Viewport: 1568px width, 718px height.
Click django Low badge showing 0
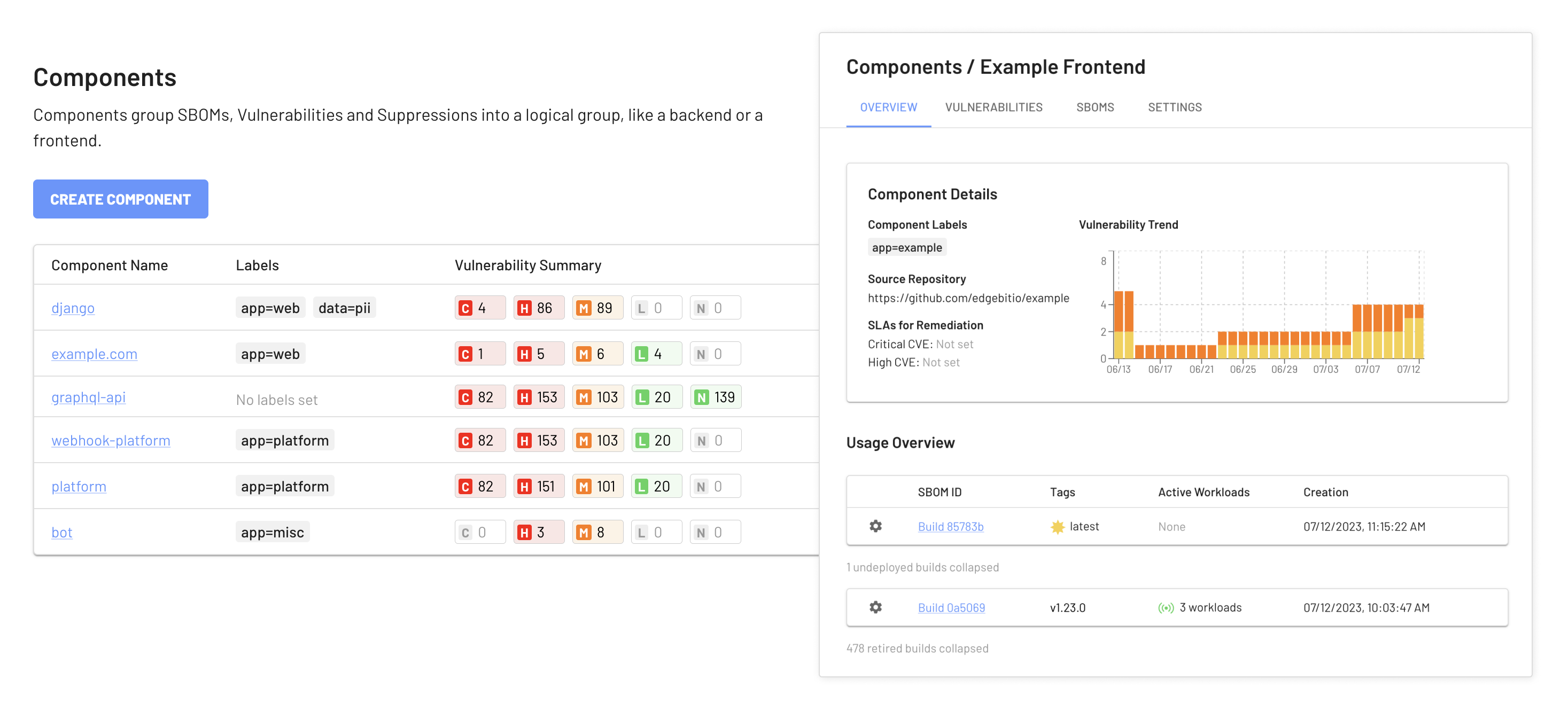pos(656,308)
